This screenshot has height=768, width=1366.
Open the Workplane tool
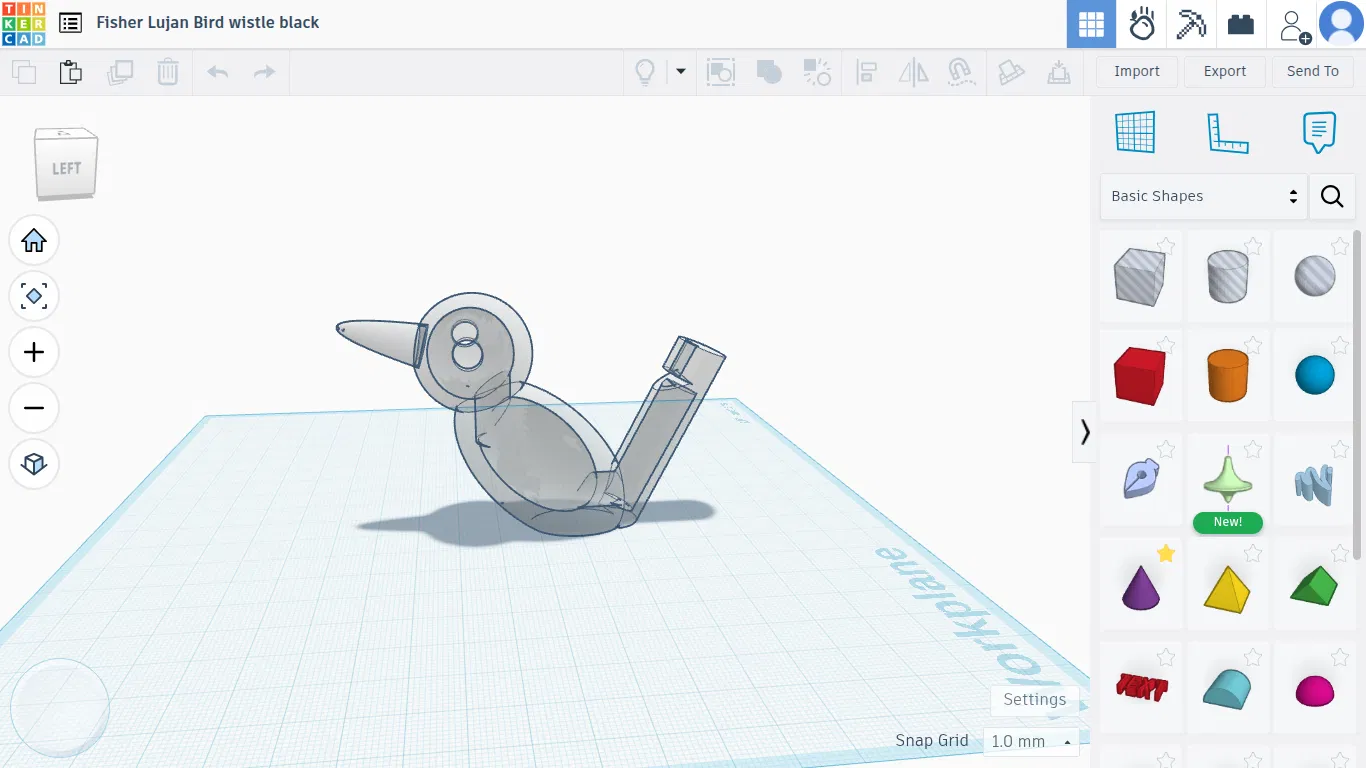(1135, 132)
